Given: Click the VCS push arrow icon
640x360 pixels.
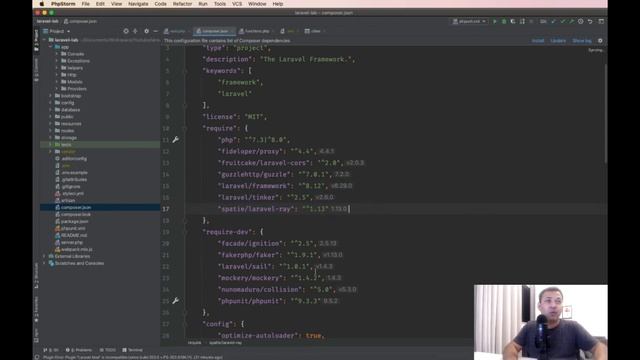Looking at the screenshot, I should (571, 21).
